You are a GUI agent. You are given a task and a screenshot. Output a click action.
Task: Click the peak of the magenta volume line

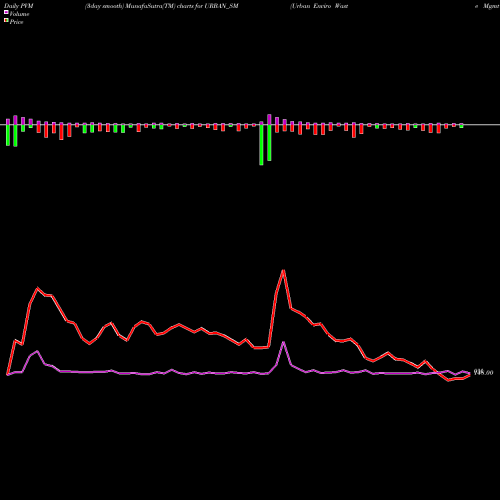click(x=284, y=342)
